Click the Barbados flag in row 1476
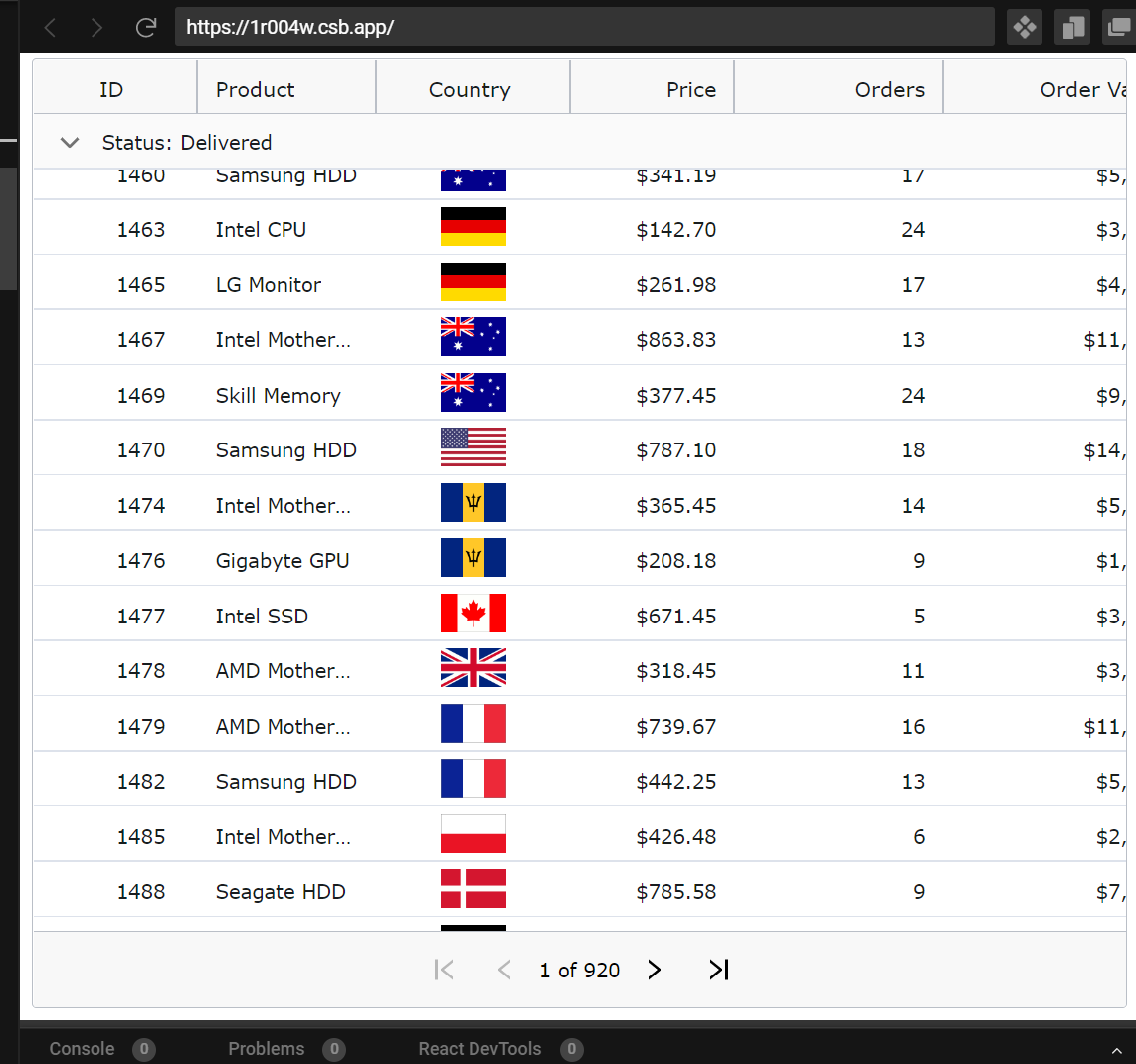 pyautogui.click(x=473, y=558)
